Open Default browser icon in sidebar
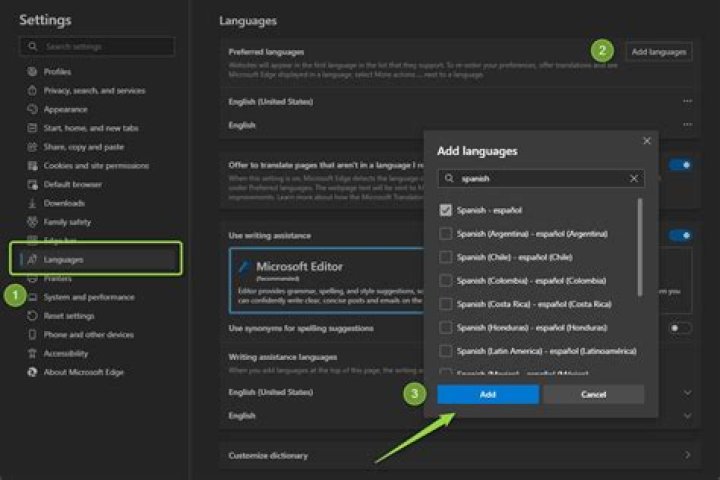 [32, 185]
